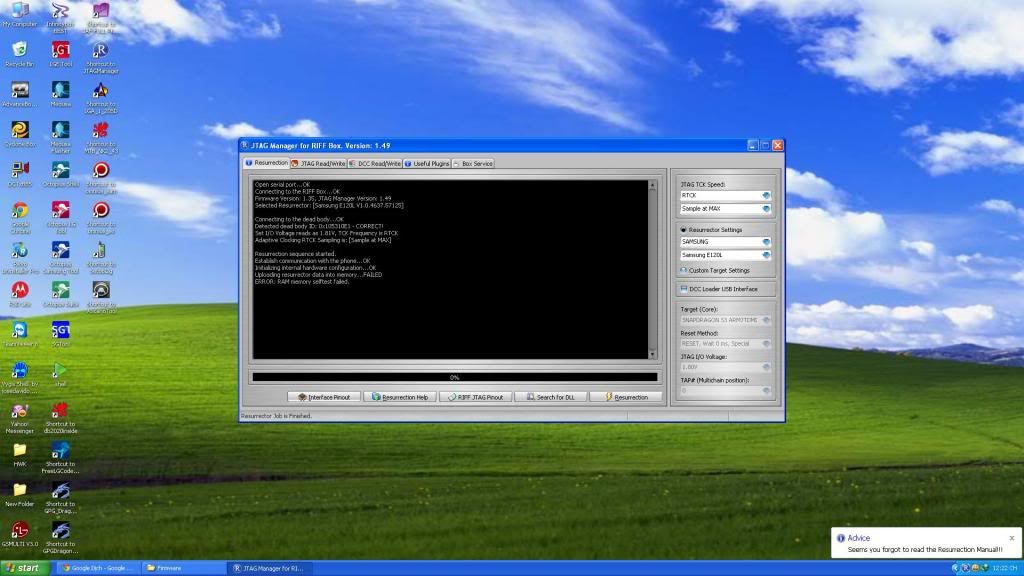The image size is (1024, 576).
Task: Open the Medusa Flasher desktop shortcut
Action: click(x=60, y=137)
